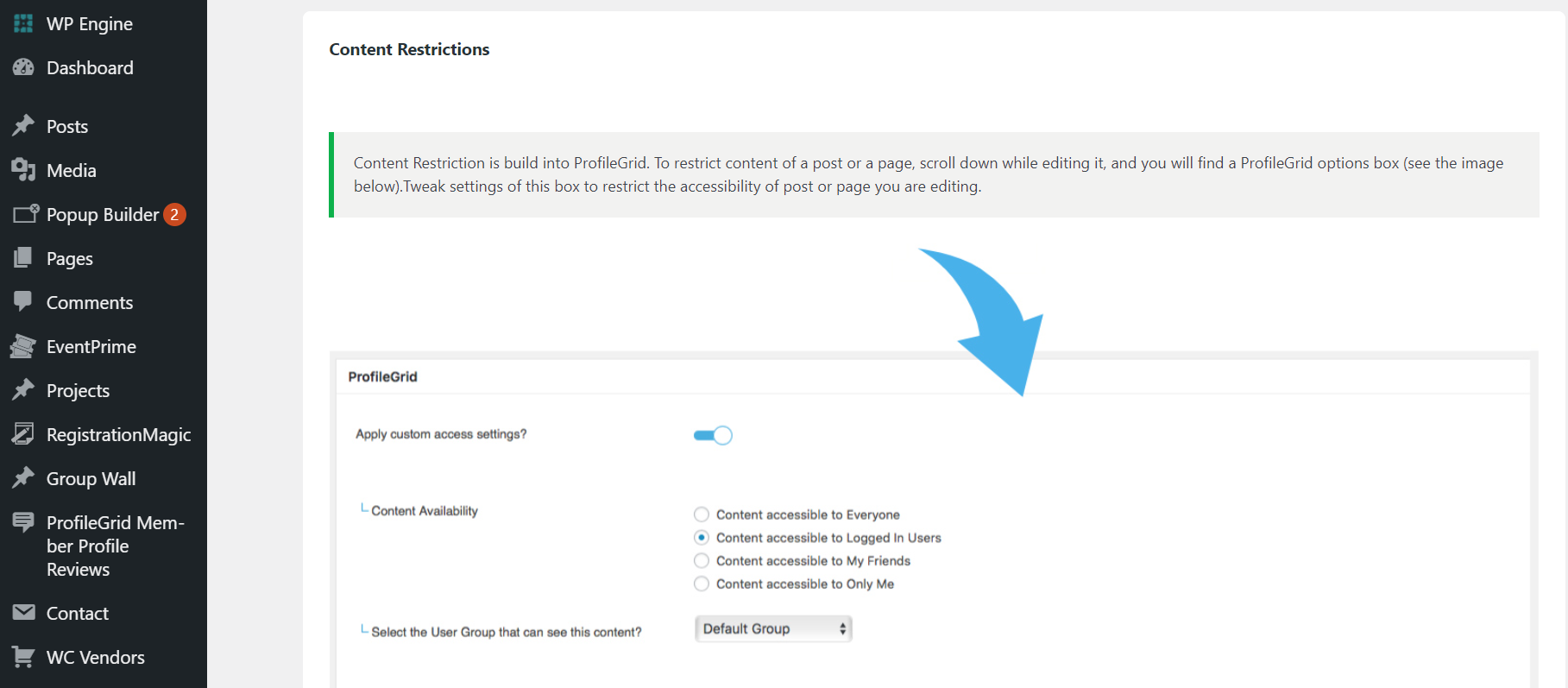Choose Content accessible to Only Me

702,584
